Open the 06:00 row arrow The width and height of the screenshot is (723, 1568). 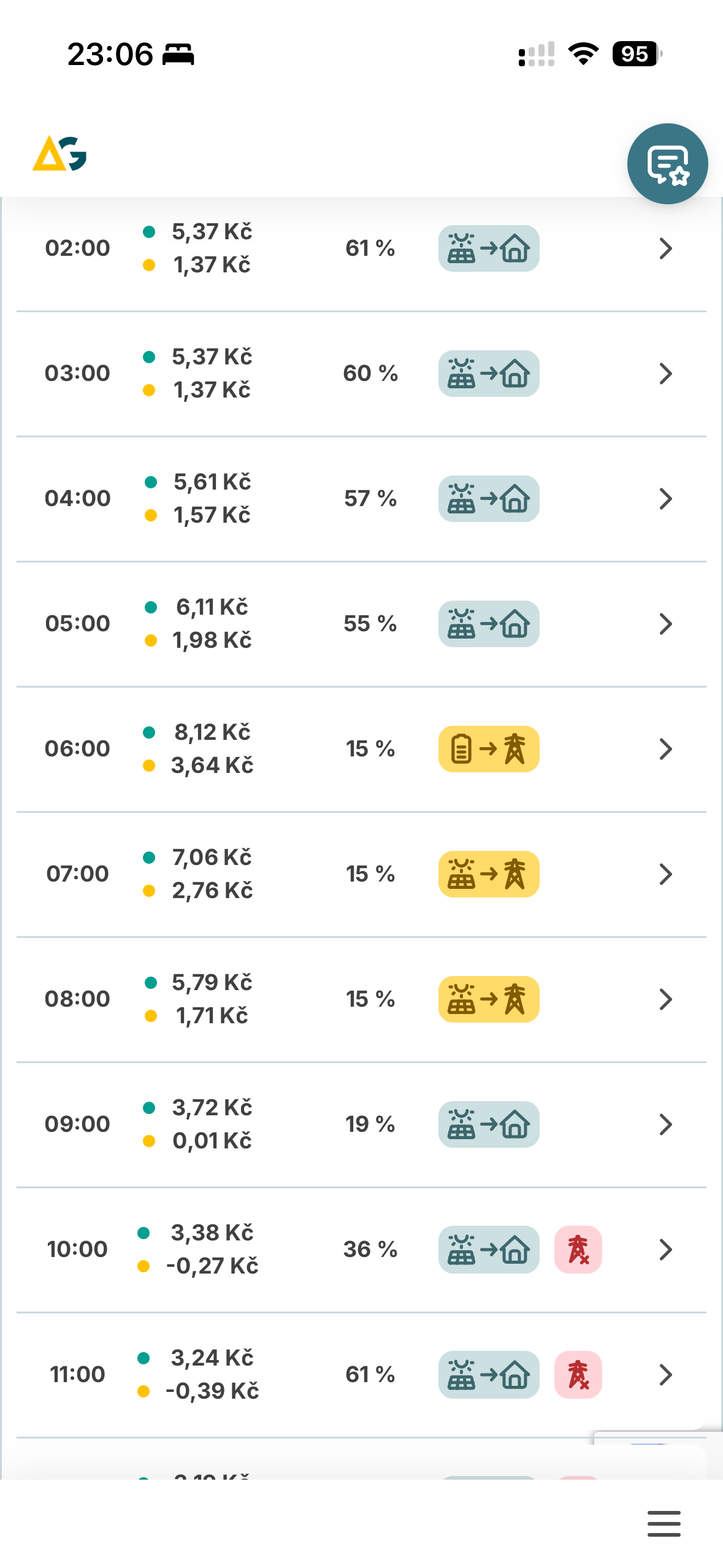[665, 749]
